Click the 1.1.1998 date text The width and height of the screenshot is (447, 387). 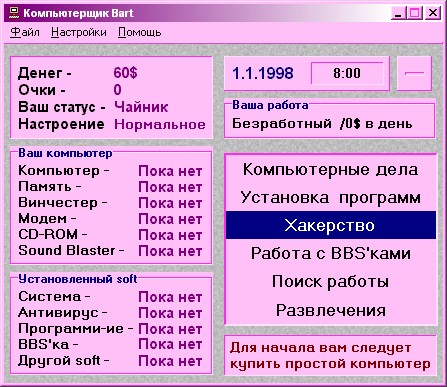(x=263, y=73)
